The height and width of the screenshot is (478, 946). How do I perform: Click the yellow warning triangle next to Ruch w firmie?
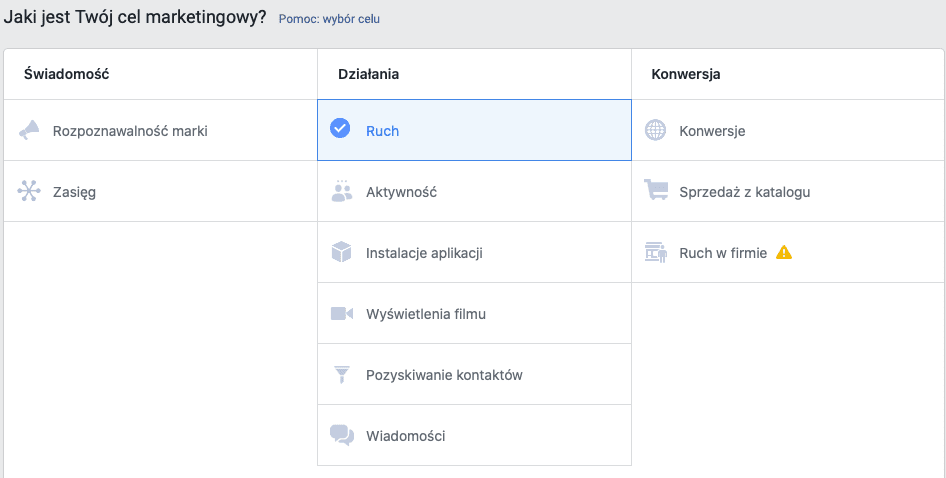[784, 252]
